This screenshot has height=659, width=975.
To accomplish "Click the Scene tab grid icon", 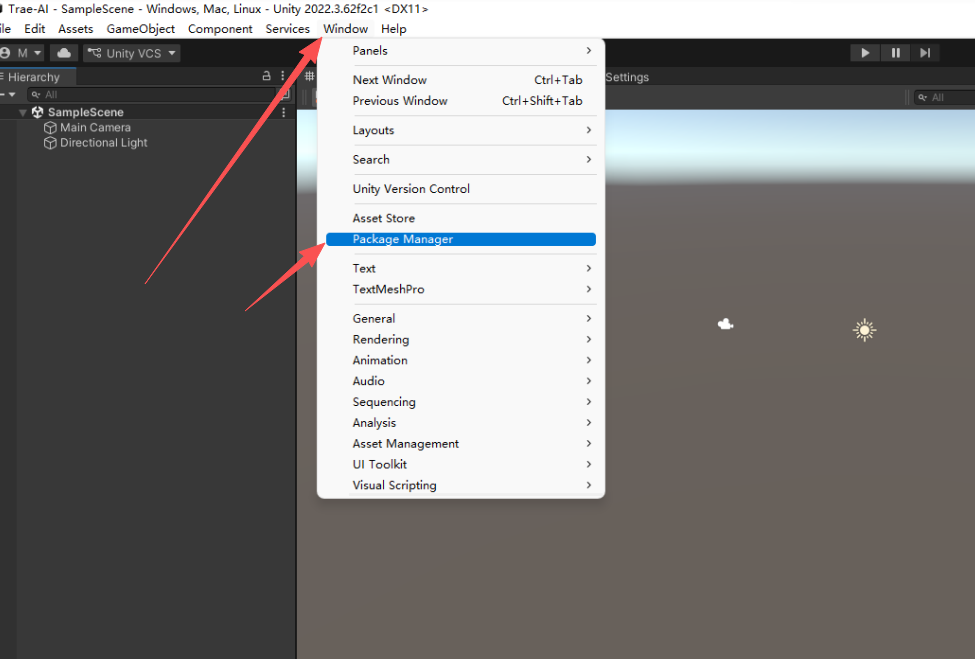I will click(309, 76).
